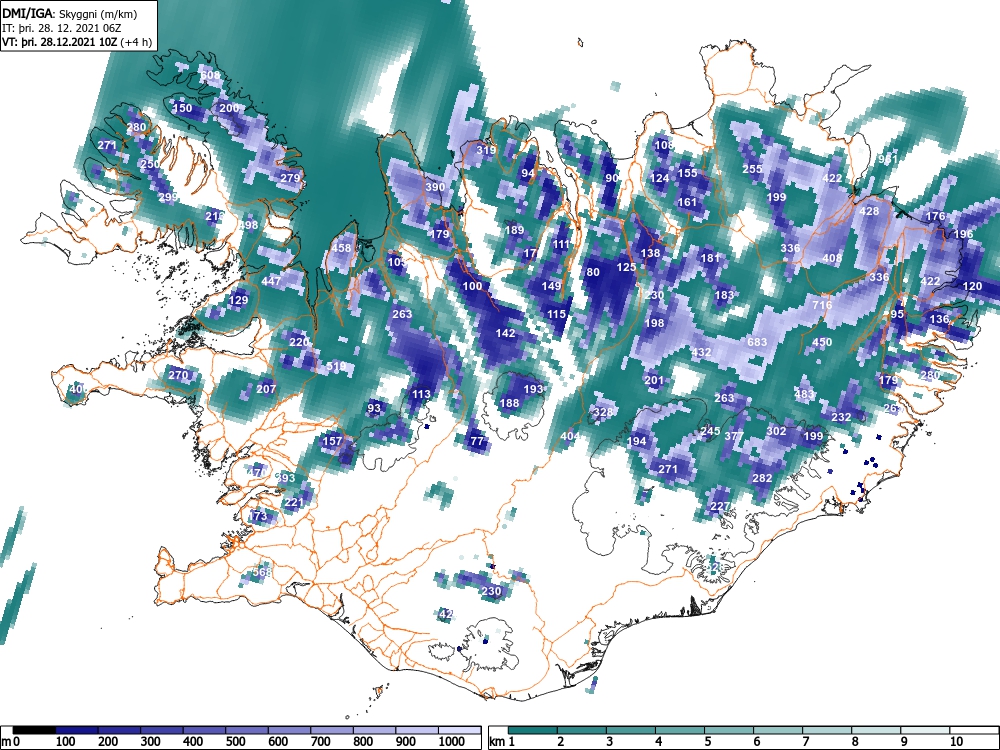Click the map value "142"

[x=505, y=333]
